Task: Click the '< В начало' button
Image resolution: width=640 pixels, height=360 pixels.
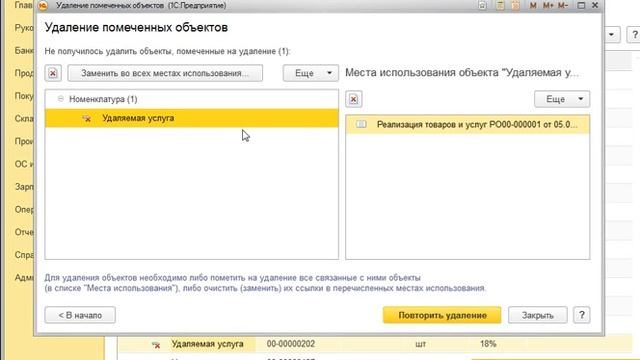Action: [x=80, y=315]
